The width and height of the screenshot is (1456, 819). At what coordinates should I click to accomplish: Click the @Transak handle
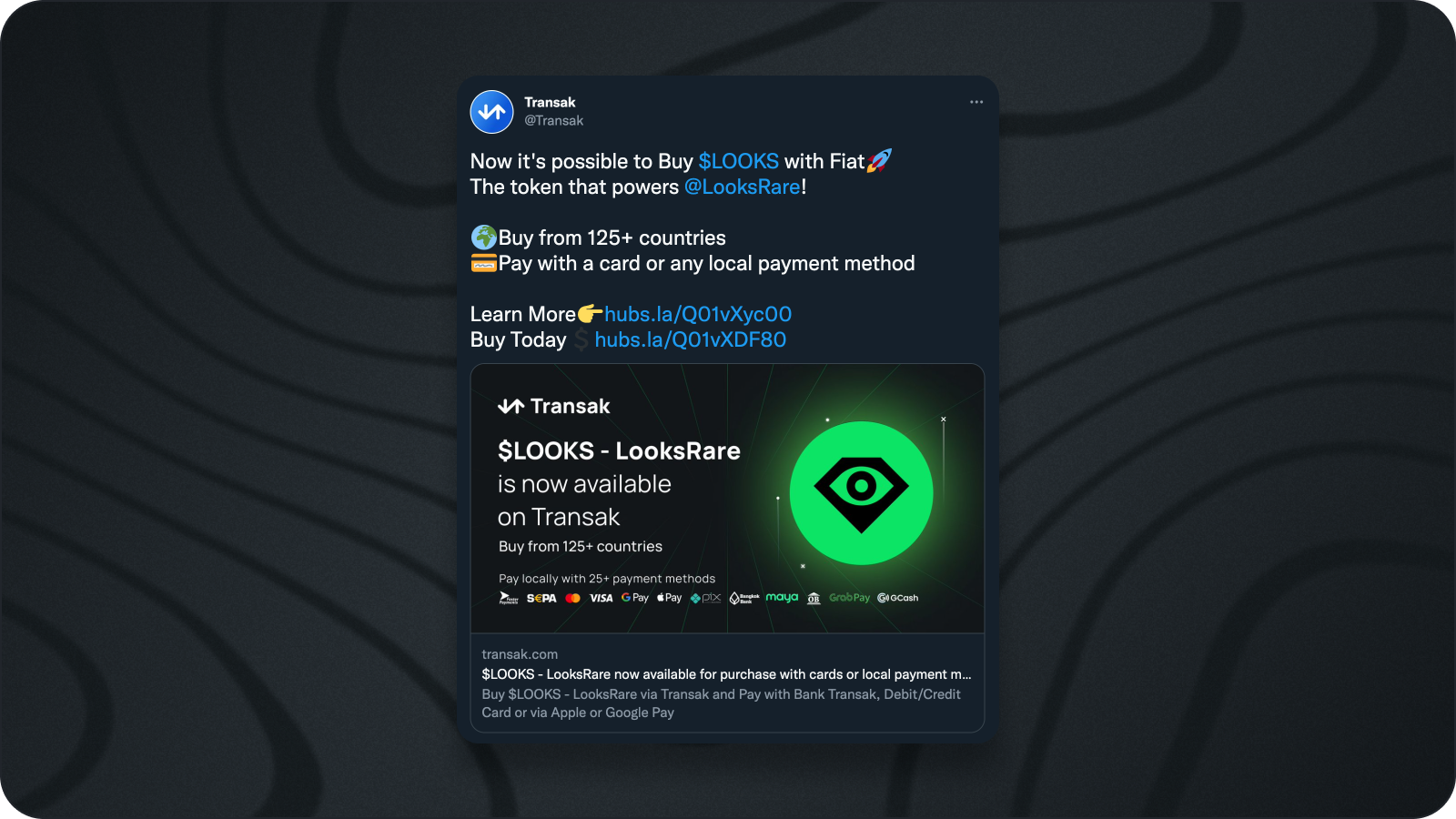pyautogui.click(x=553, y=120)
